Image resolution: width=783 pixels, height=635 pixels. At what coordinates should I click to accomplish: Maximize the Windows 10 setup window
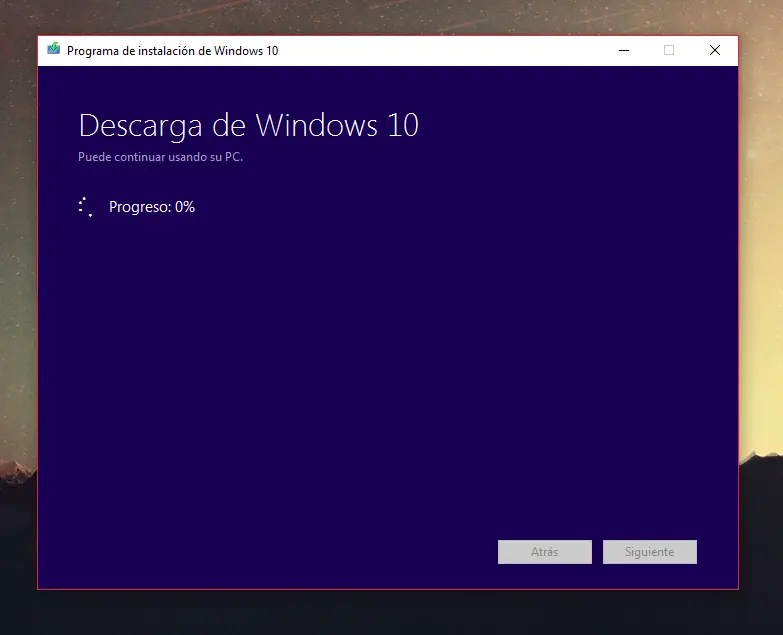(669, 50)
